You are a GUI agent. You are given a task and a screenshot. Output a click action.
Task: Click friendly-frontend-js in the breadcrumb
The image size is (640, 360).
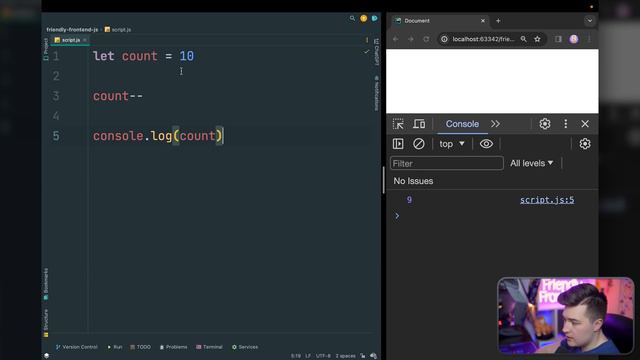tap(72, 29)
